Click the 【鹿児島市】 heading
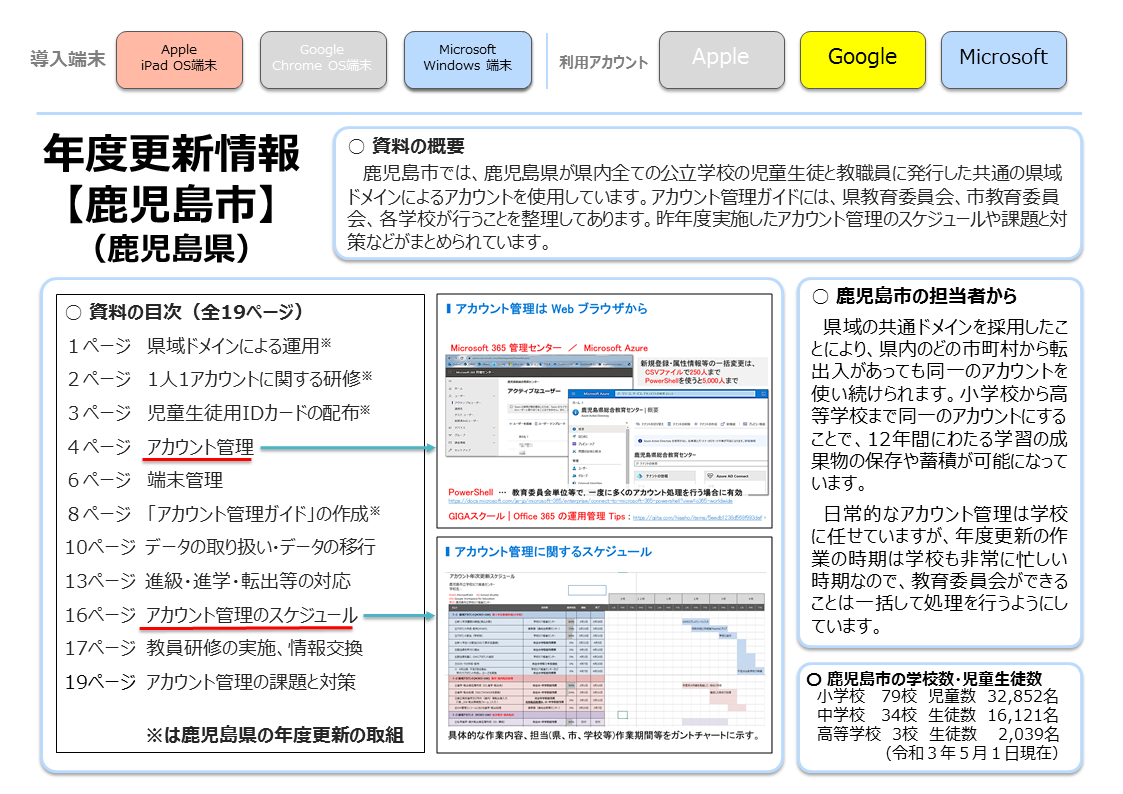 [172, 204]
